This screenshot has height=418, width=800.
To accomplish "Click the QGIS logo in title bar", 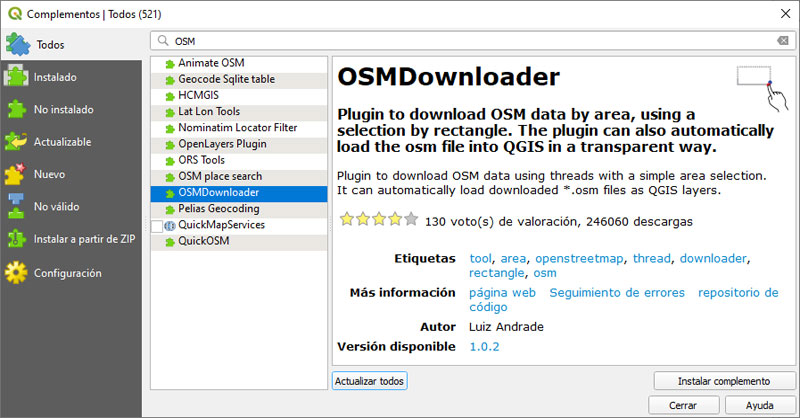I will click(x=15, y=14).
